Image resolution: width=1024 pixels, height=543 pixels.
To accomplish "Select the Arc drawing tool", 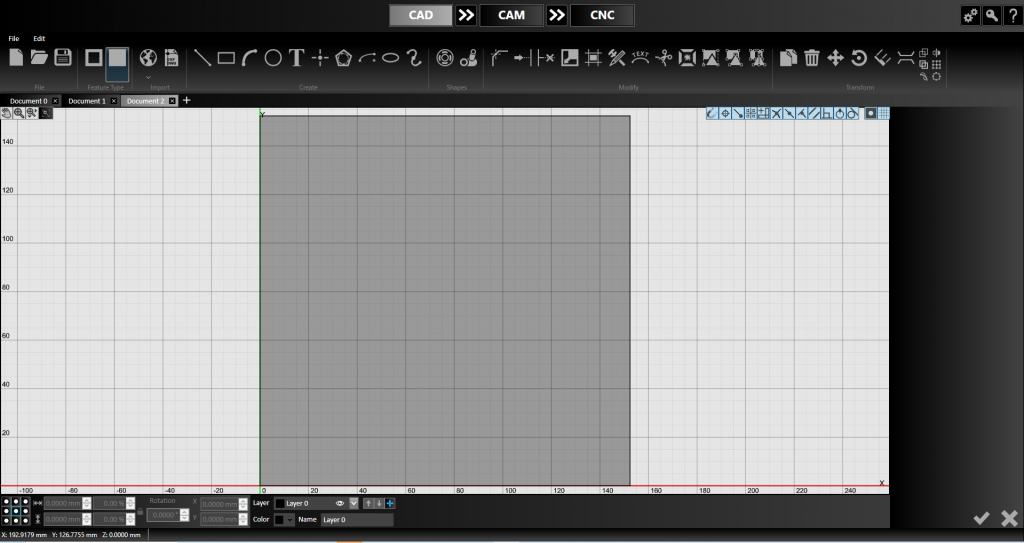I will tap(249, 58).
